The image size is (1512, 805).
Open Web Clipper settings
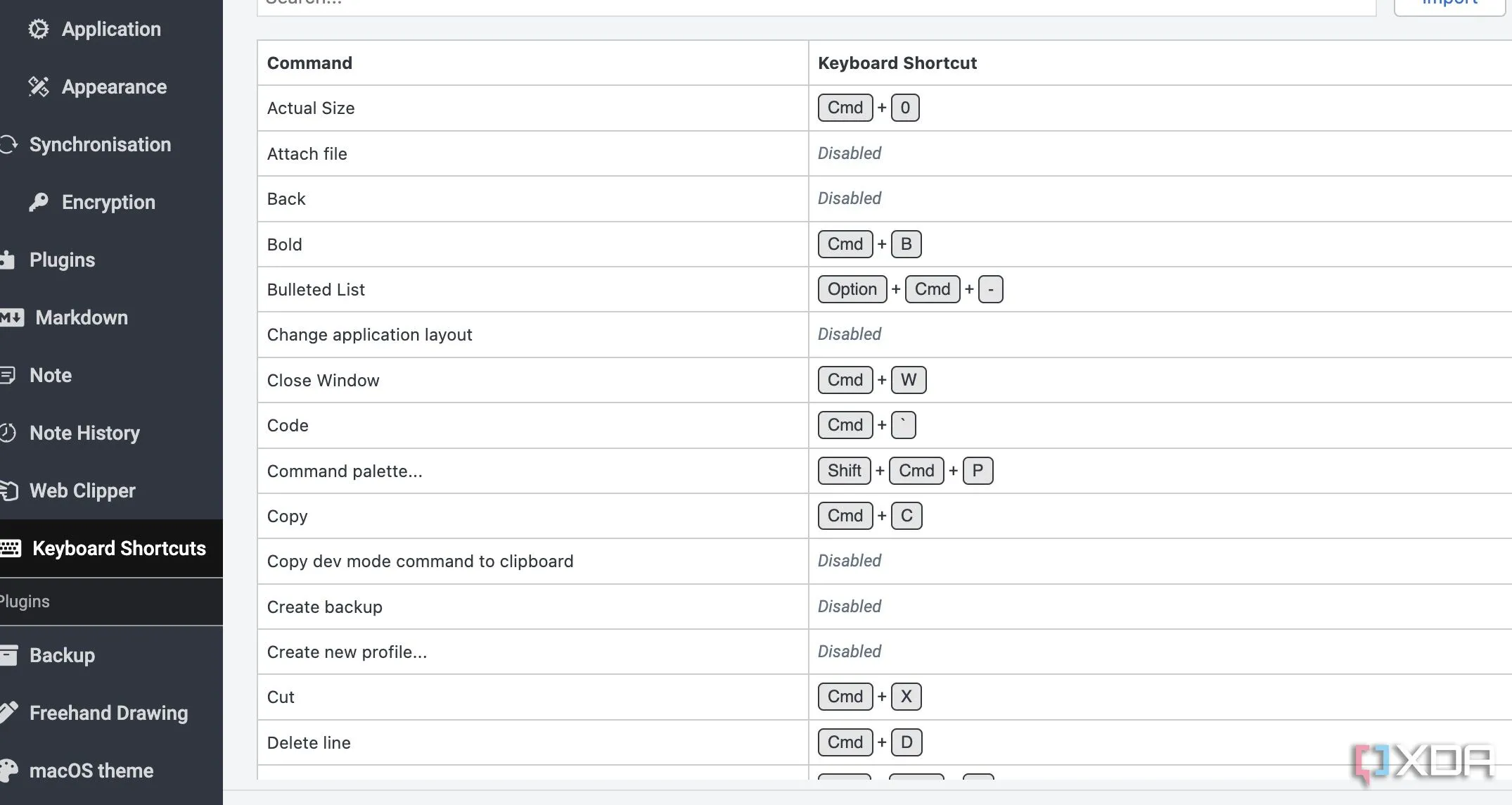point(111,490)
